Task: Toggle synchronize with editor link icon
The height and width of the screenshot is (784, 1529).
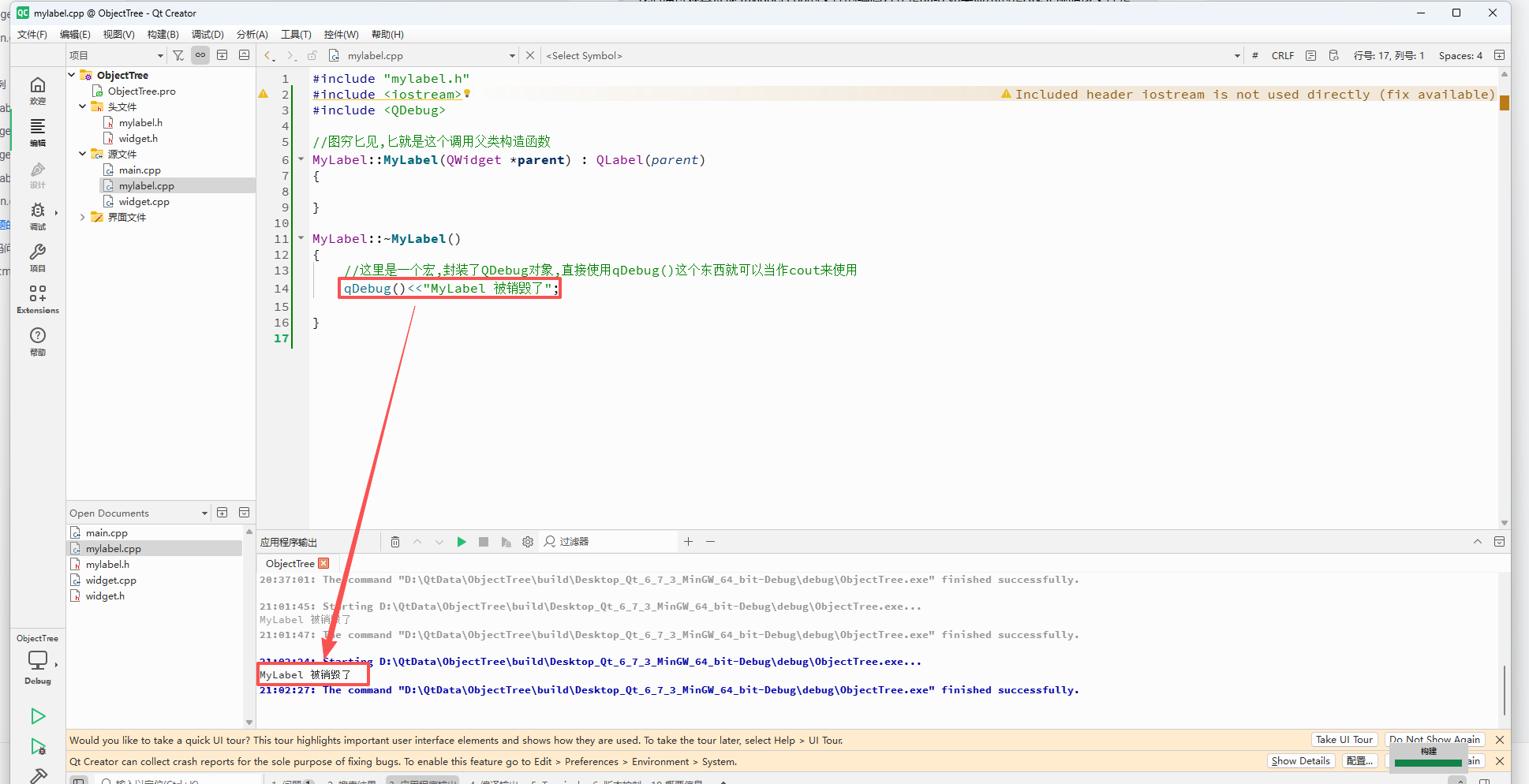Action: pos(200,55)
